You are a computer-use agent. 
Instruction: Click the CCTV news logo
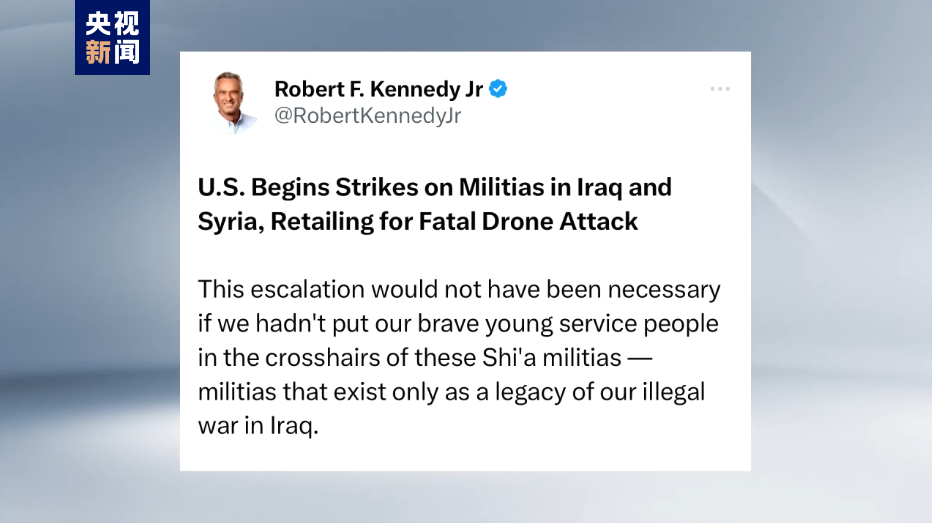click(112, 38)
